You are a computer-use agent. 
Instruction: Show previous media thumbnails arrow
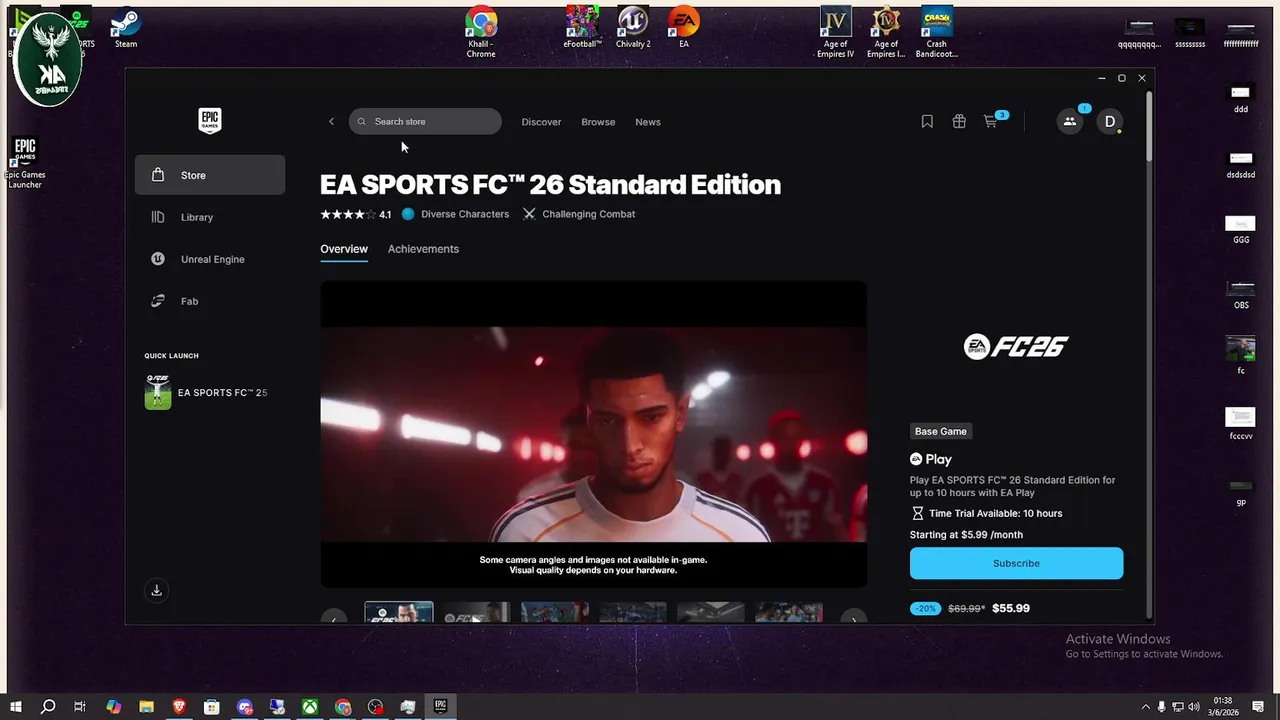click(x=334, y=617)
